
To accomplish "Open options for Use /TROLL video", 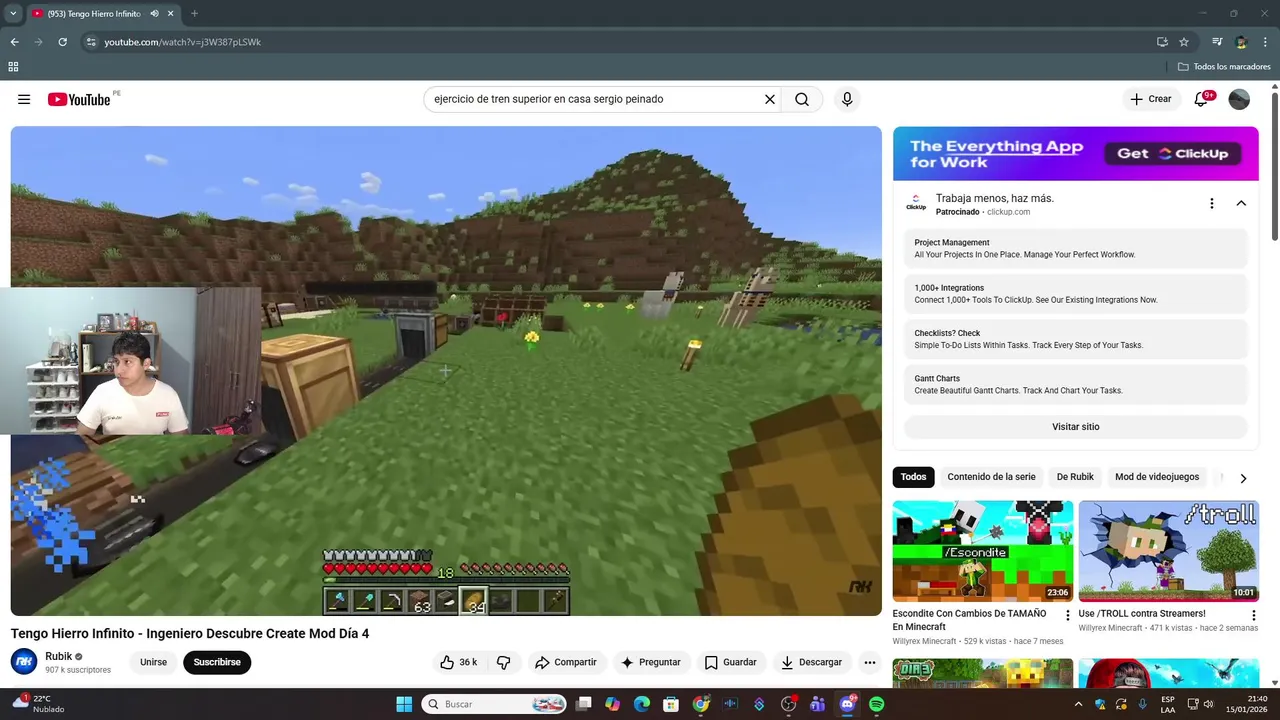I will click(x=1253, y=615).
